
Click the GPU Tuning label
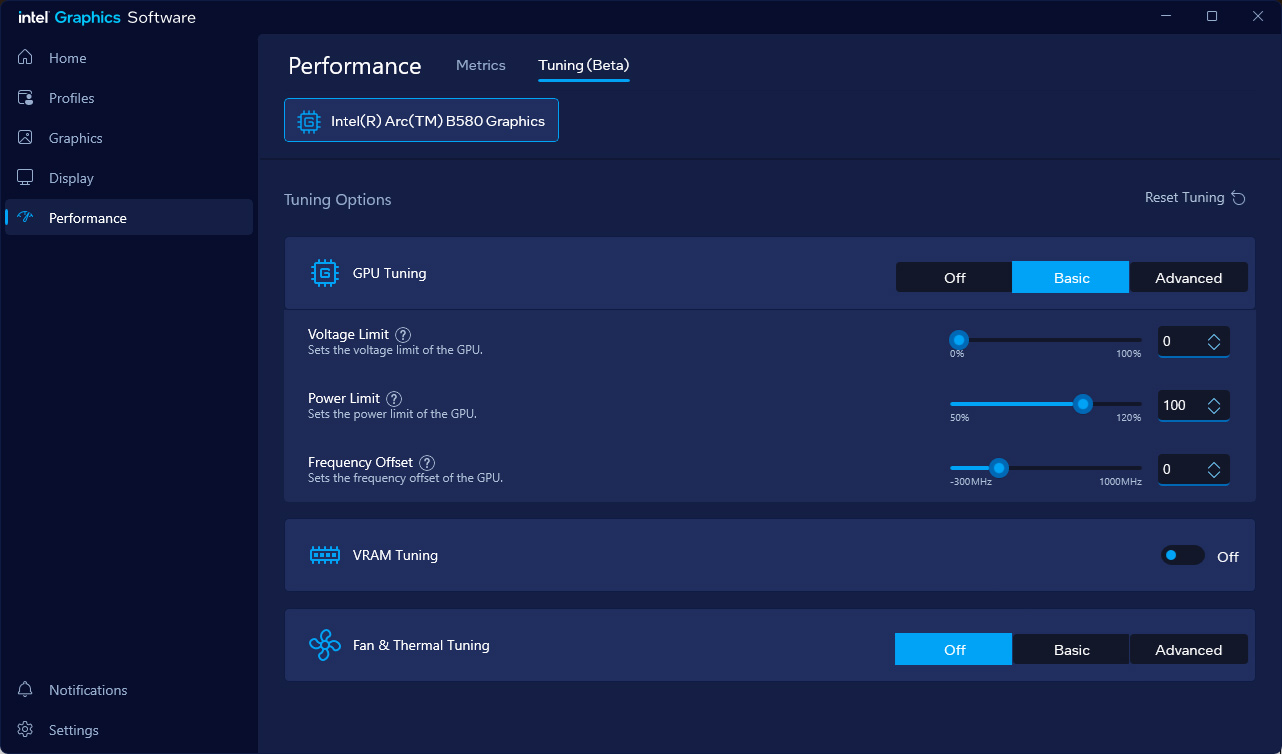(x=390, y=273)
